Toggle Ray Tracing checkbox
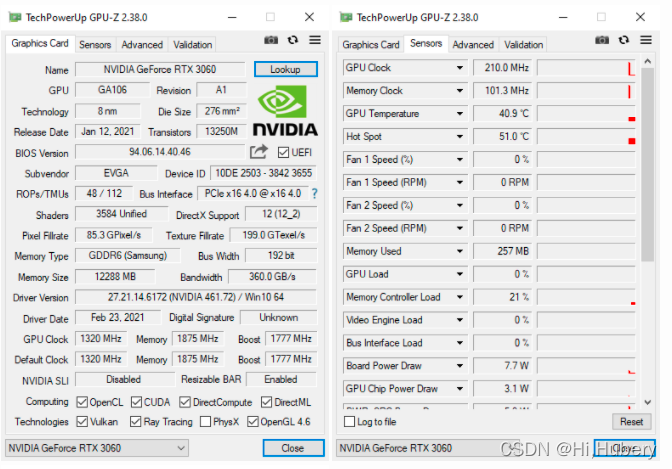The image size is (672, 469). pyautogui.click(x=135, y=422)
